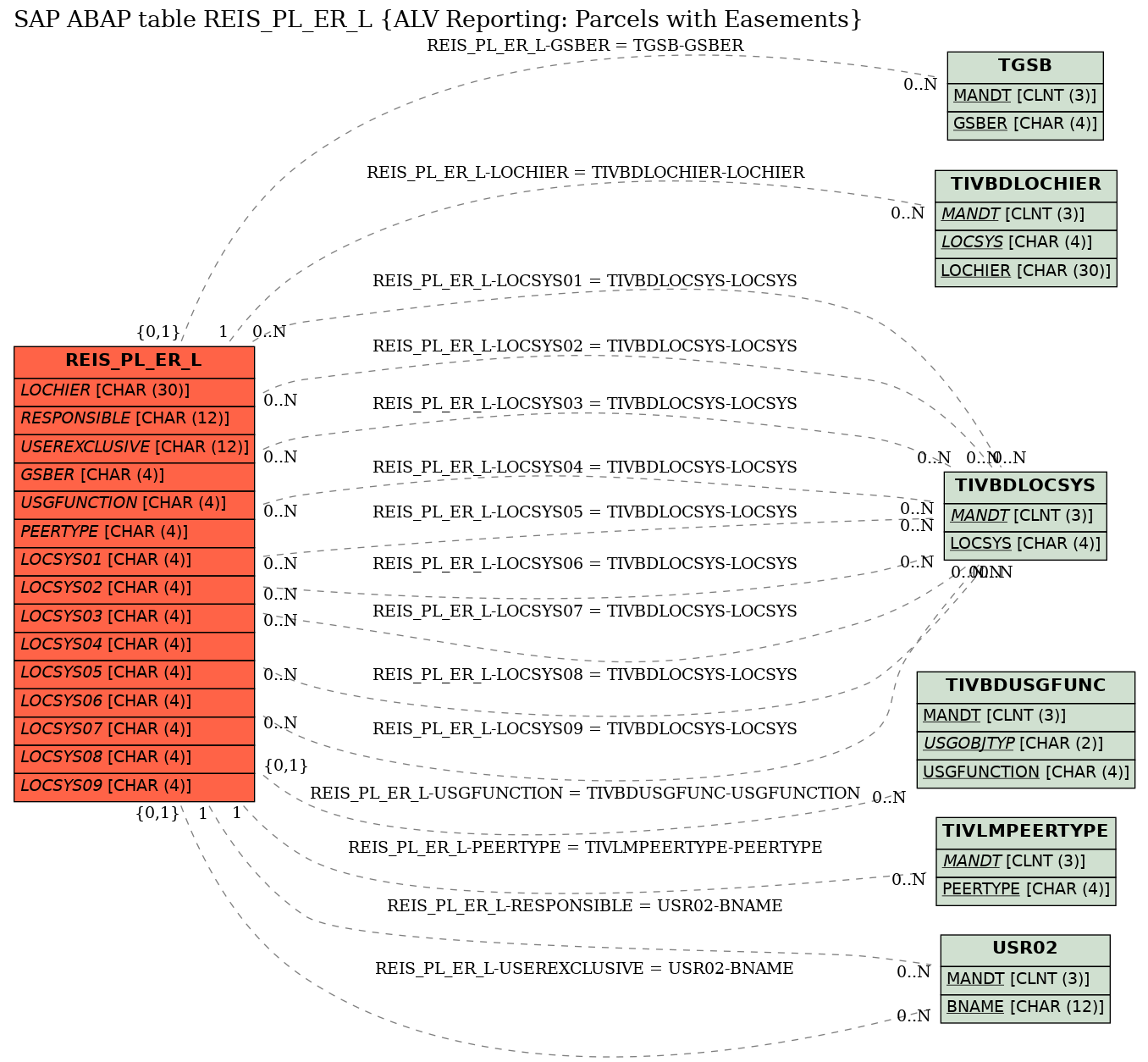Click MANDT [CLNT (3)] in TGSB table
The width and height of the screenshot is (1148, 1062).
coord(1025,97)
